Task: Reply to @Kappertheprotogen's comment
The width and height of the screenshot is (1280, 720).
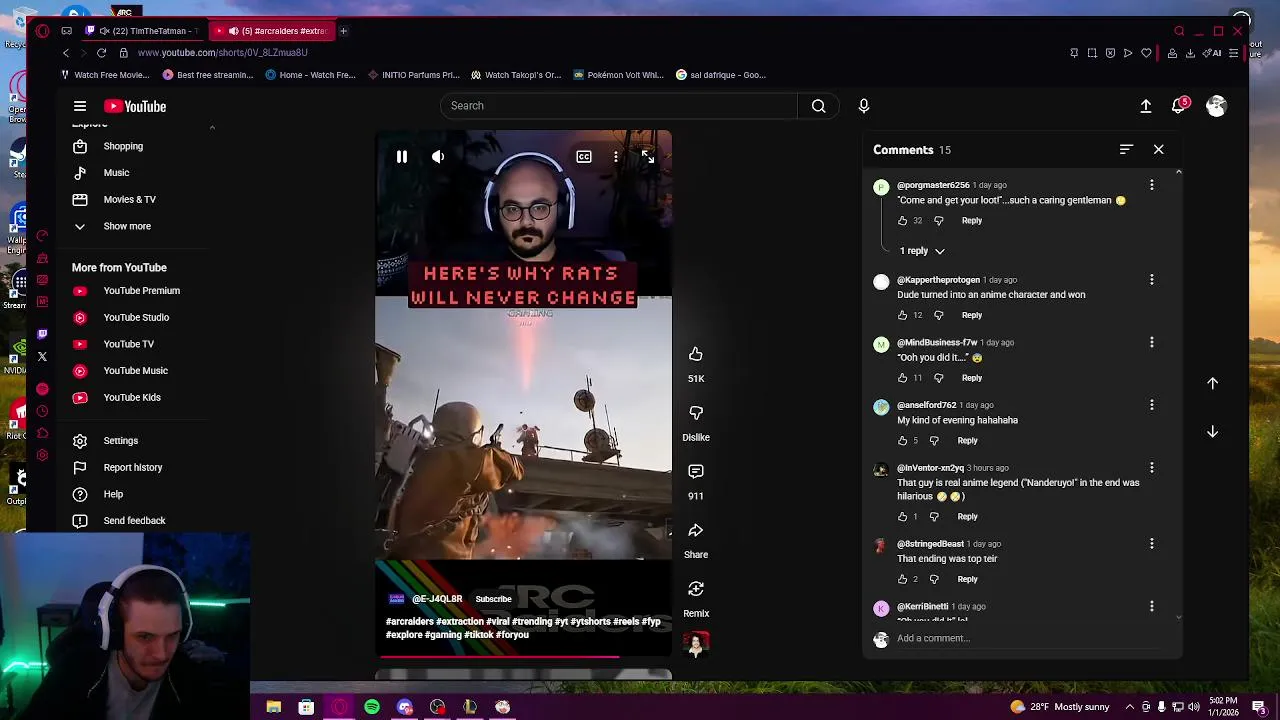Action: (972, 316)
